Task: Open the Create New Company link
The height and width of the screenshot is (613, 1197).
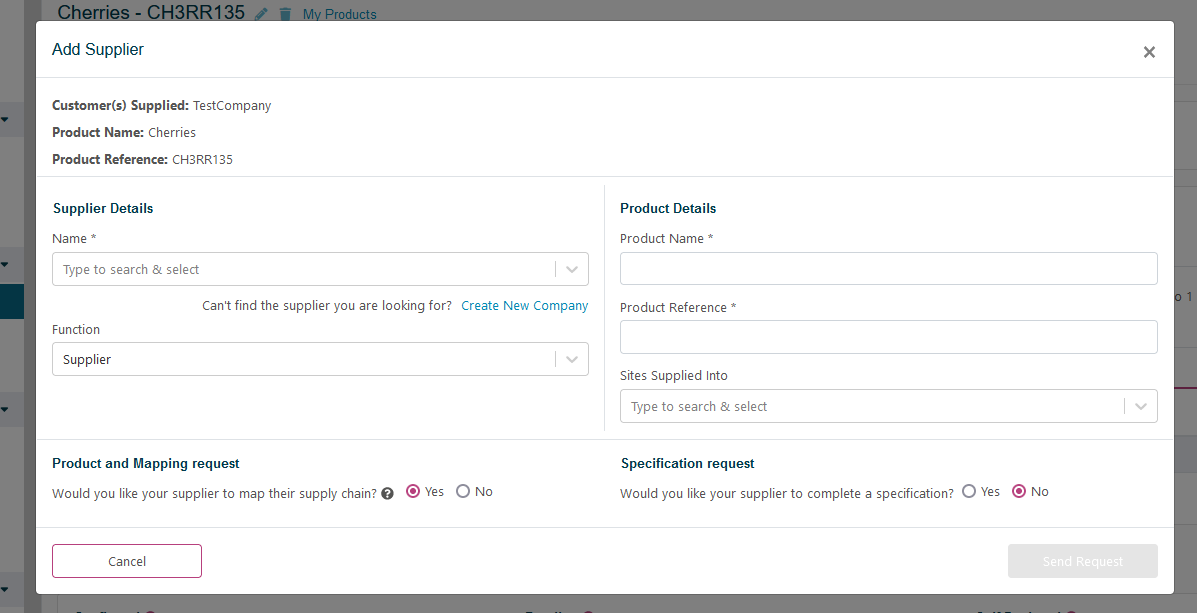Action: point(524,306)
